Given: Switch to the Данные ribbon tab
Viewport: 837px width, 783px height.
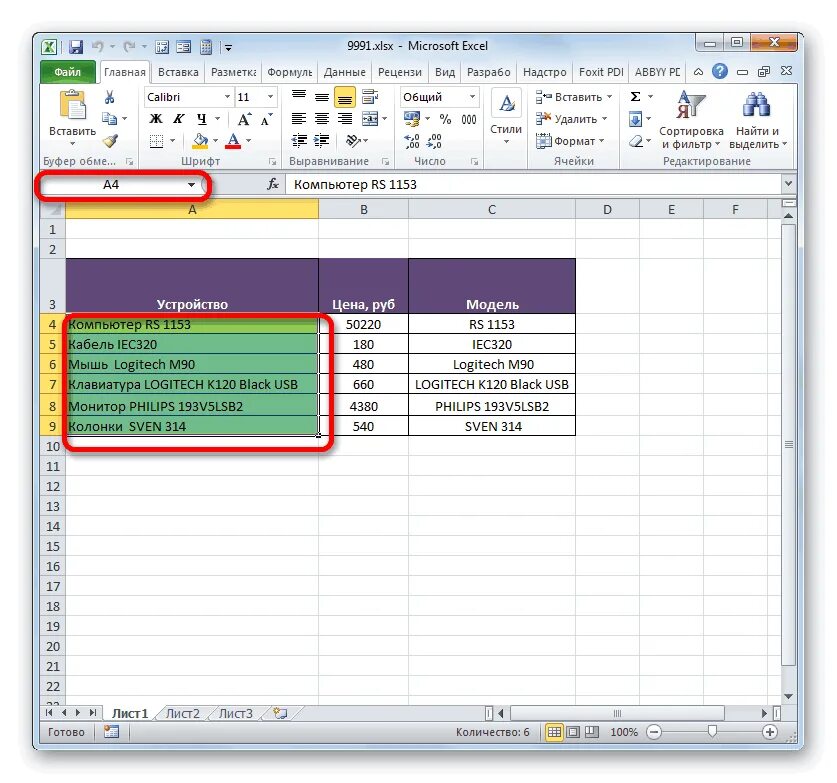Looking at the screenshot, I should [x=344, y=72].
